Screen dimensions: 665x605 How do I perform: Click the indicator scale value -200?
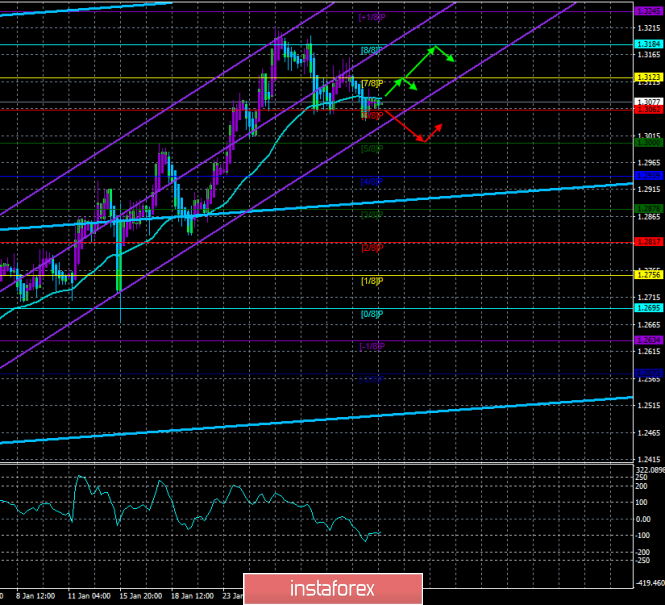tap(642, 552)
